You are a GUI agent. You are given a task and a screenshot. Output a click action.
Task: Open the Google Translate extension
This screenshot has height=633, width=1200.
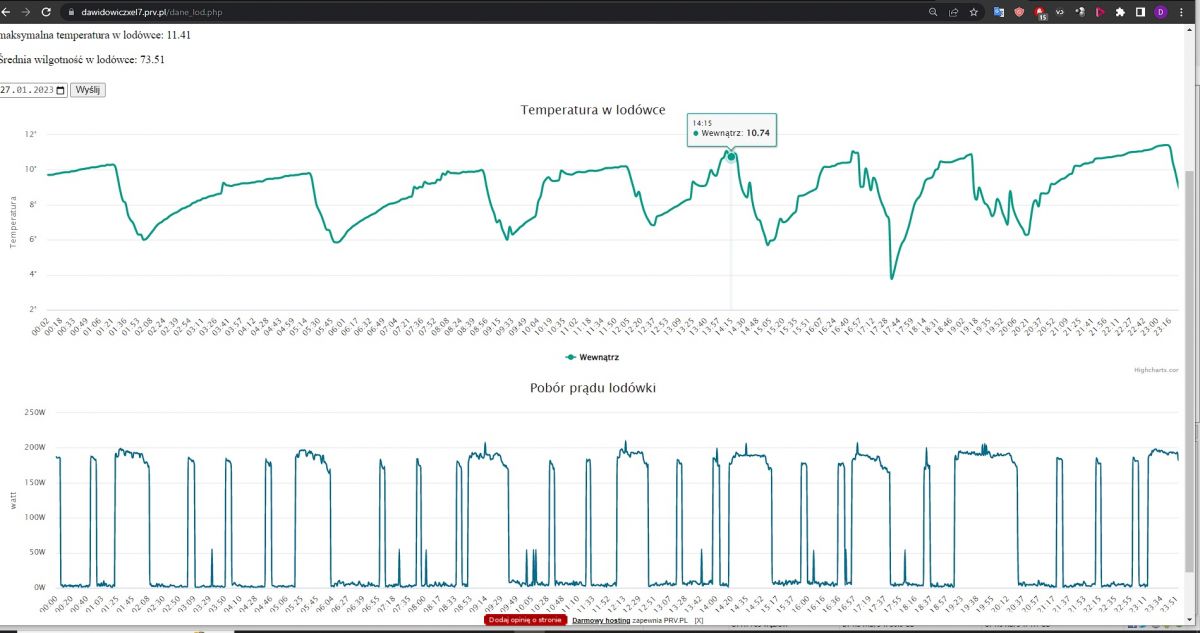click(998, 12)
